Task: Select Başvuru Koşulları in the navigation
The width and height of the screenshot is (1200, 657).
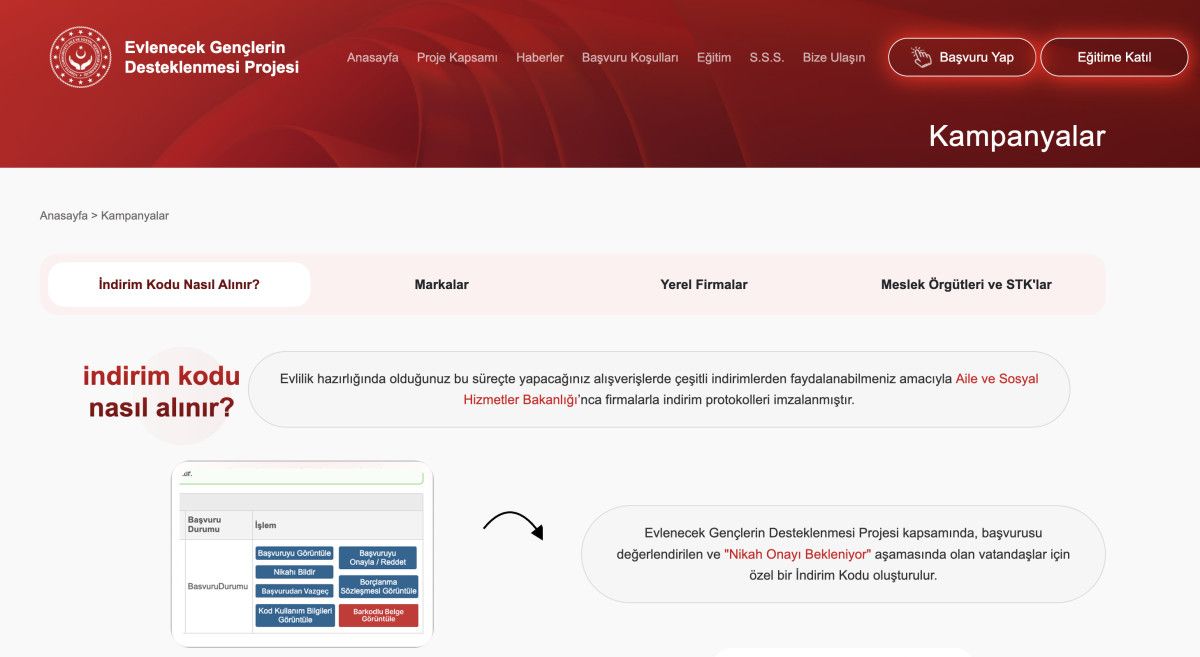Action: [630, 57]
